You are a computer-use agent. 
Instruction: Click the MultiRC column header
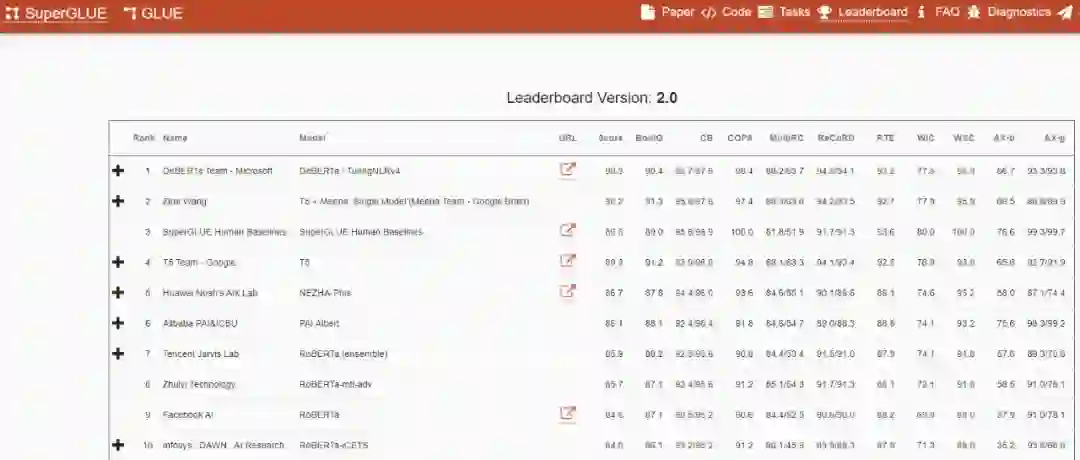(x=787, y=138)
